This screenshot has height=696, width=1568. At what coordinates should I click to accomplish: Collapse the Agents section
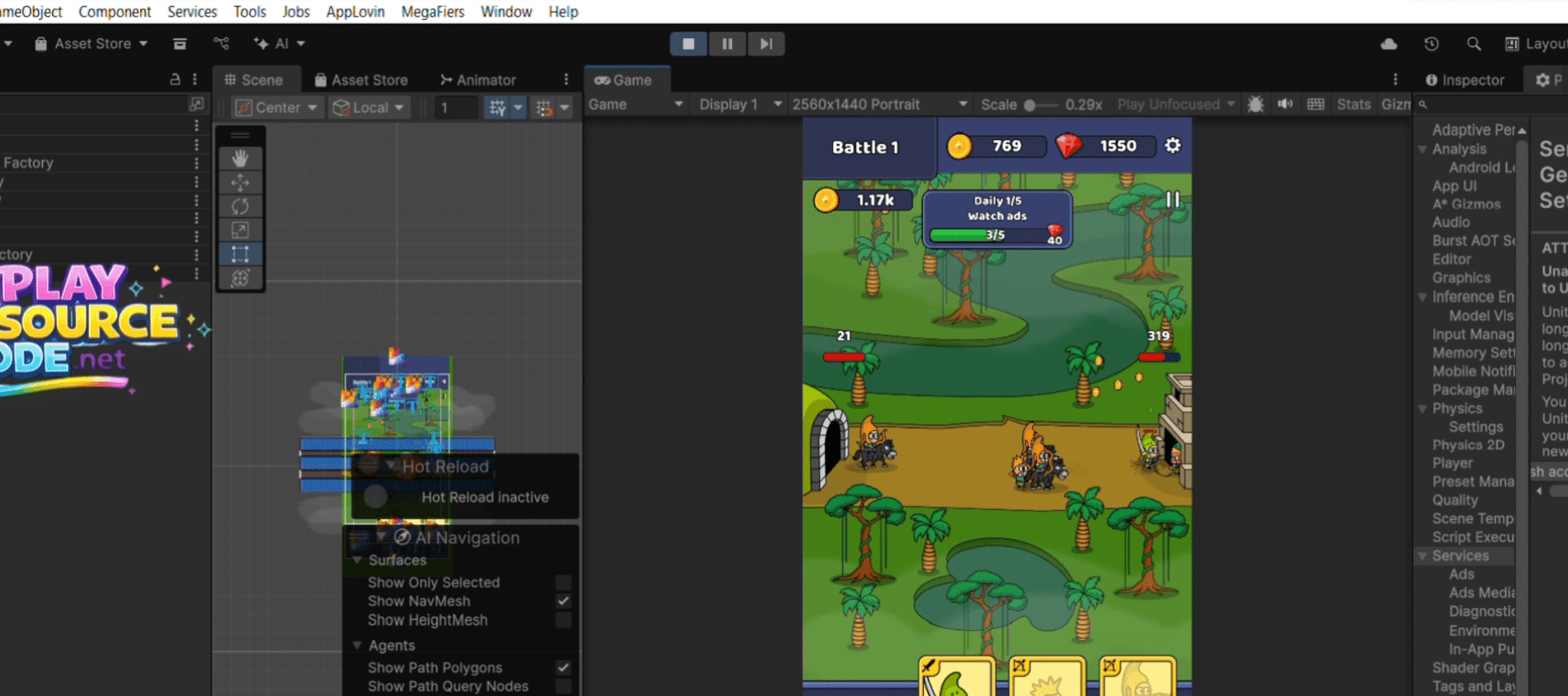click(357, 645)
